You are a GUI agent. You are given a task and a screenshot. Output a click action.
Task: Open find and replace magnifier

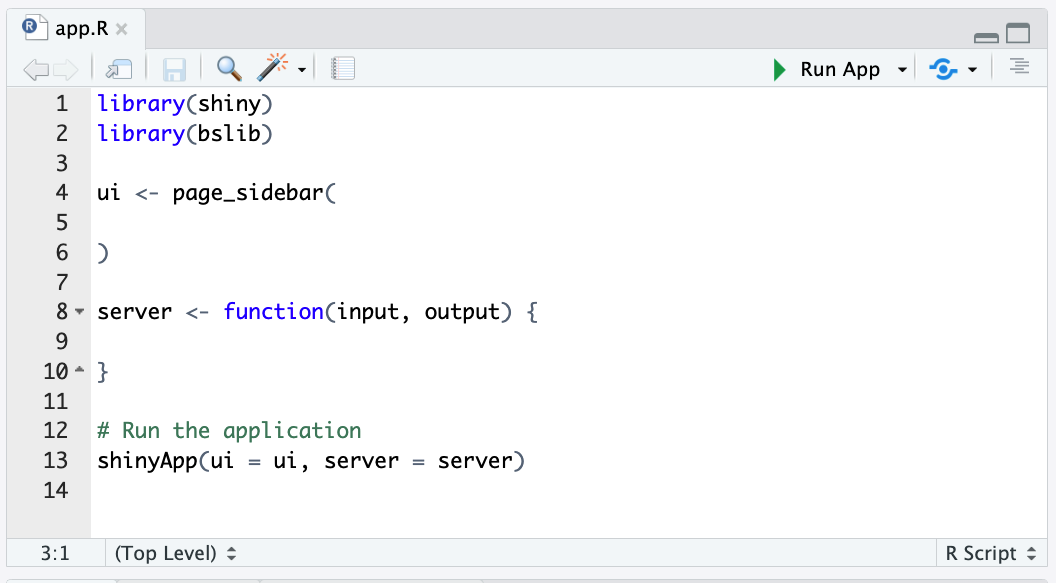pos(229,68)
